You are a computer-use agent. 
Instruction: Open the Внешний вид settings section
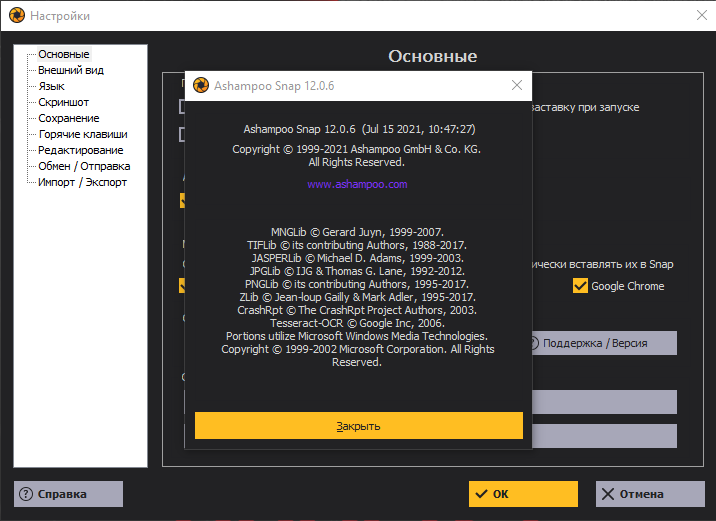point(70,70)
